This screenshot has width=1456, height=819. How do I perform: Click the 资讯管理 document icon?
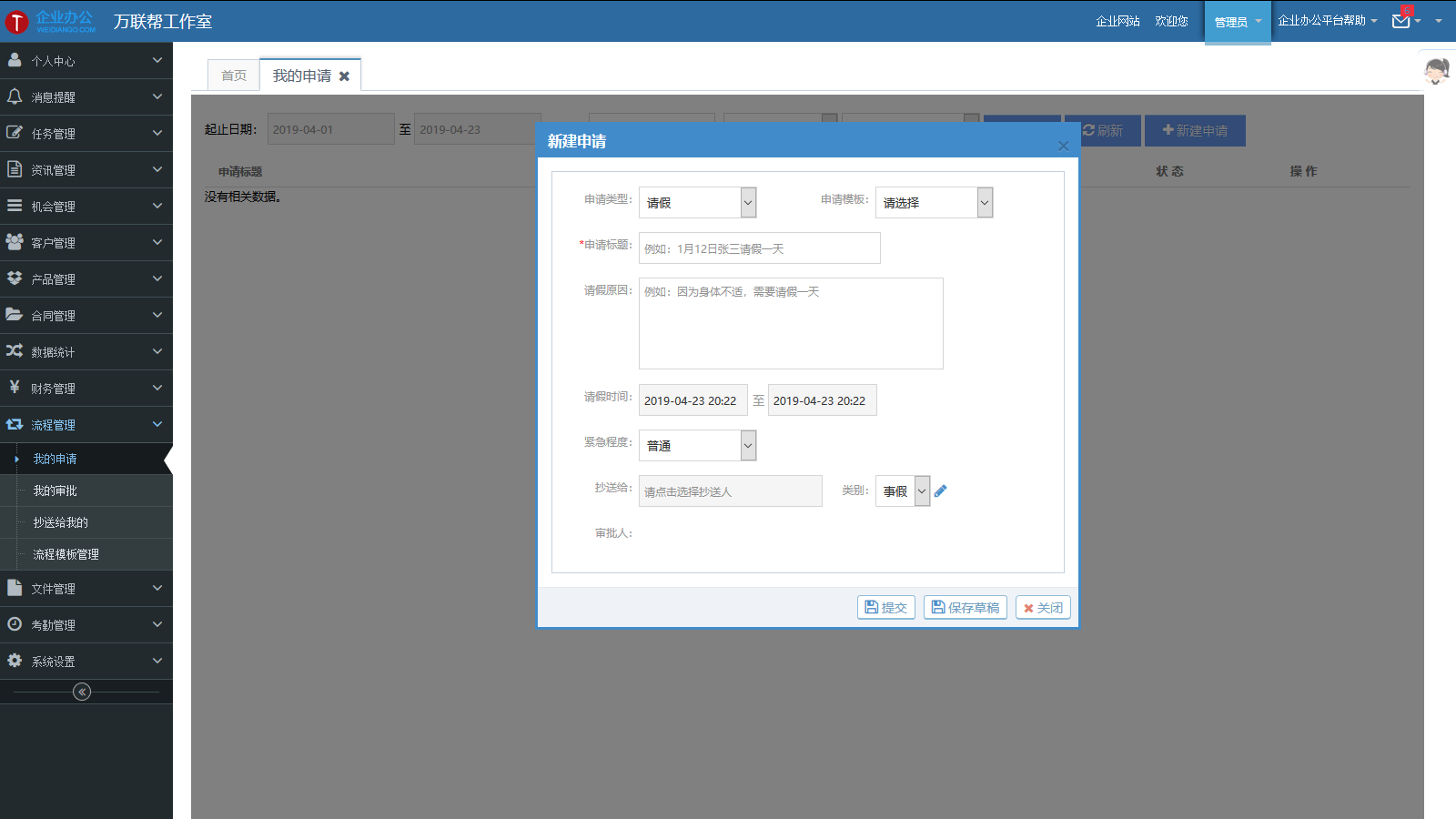pyautogui.click(x=15, y=169)
